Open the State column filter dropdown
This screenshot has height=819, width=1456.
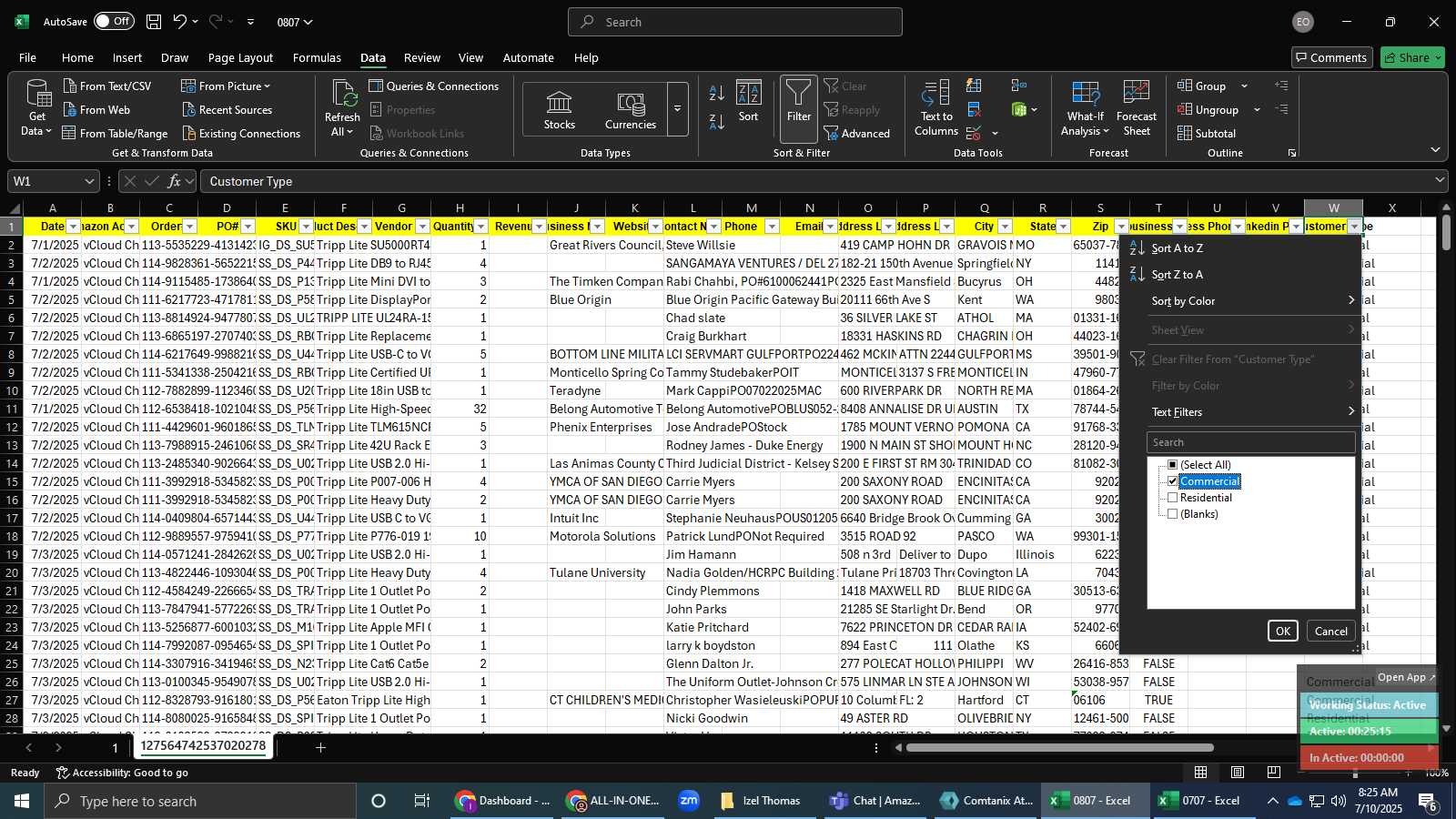1063,227
